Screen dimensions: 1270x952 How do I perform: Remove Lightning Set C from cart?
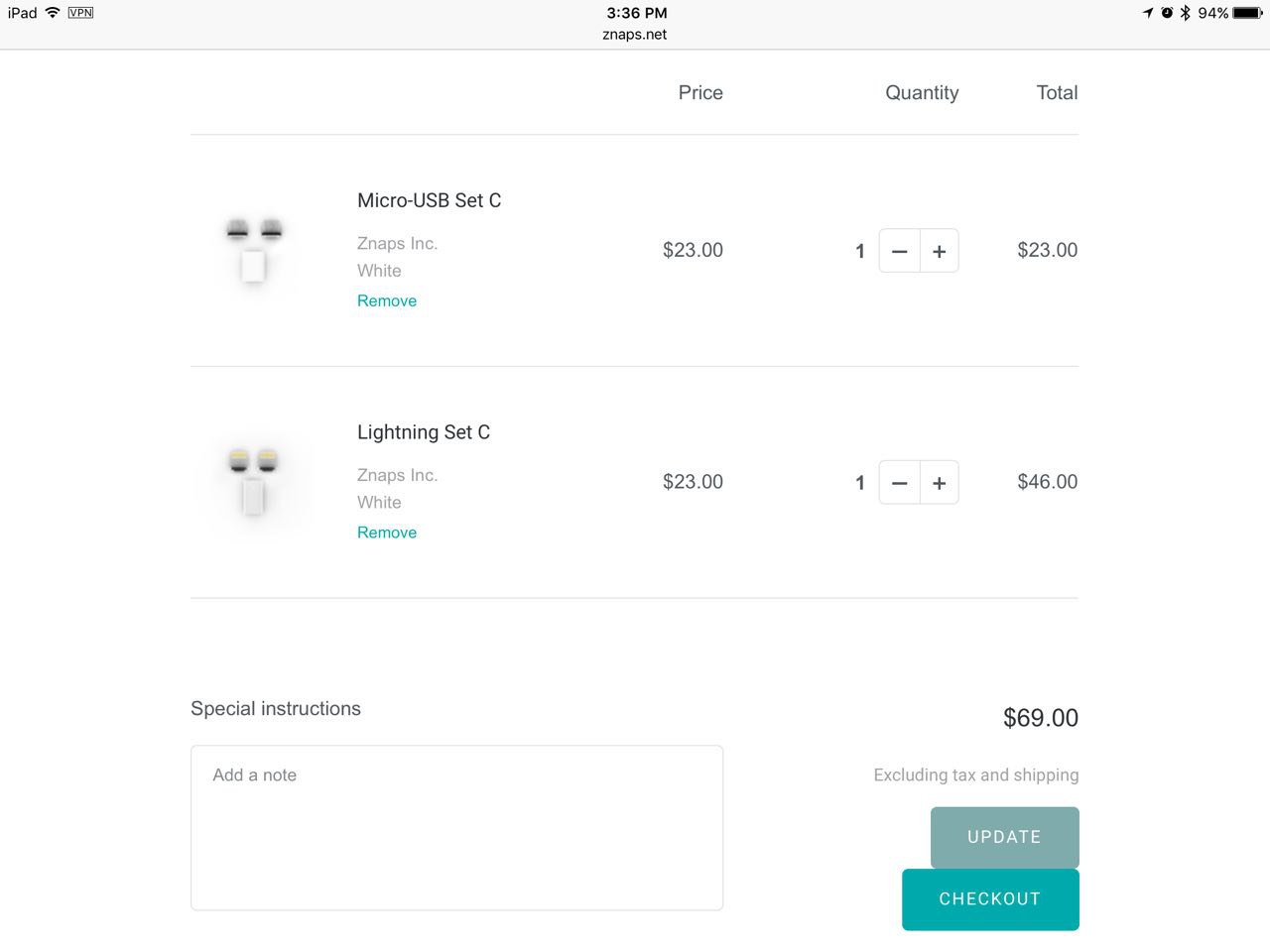387,533
